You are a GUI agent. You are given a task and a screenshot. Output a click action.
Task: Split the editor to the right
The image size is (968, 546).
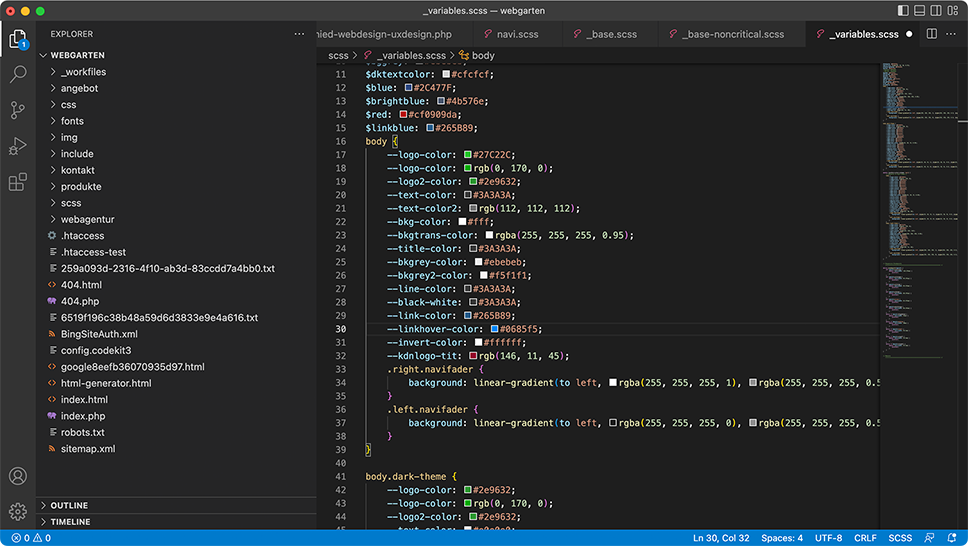pyautogui.click(x=932, y=34)
